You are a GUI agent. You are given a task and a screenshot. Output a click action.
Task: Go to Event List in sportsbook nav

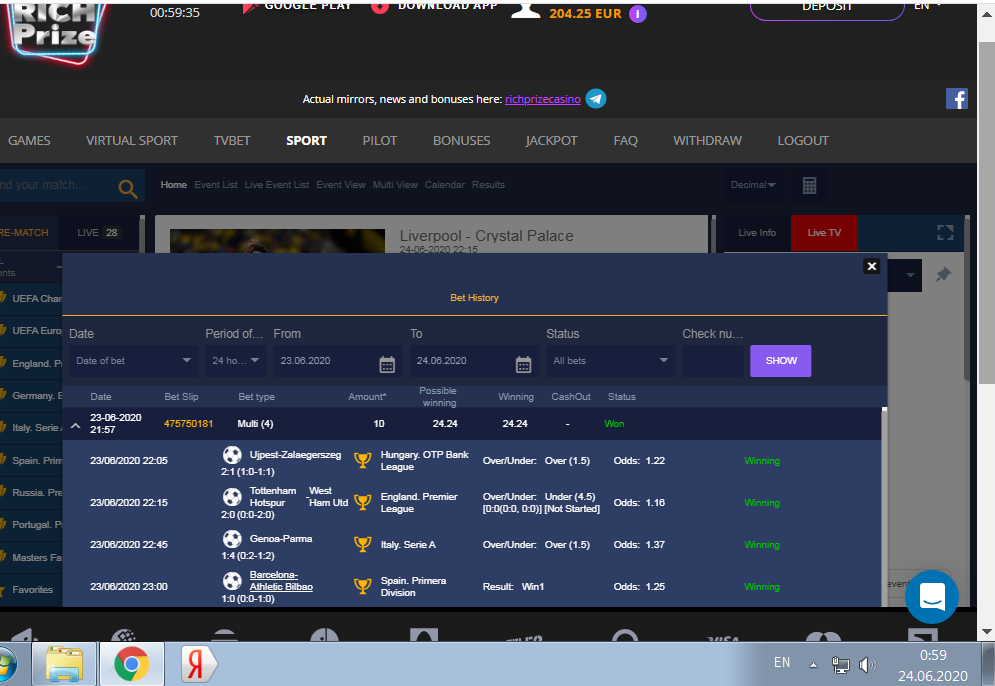tap(216, 185)
